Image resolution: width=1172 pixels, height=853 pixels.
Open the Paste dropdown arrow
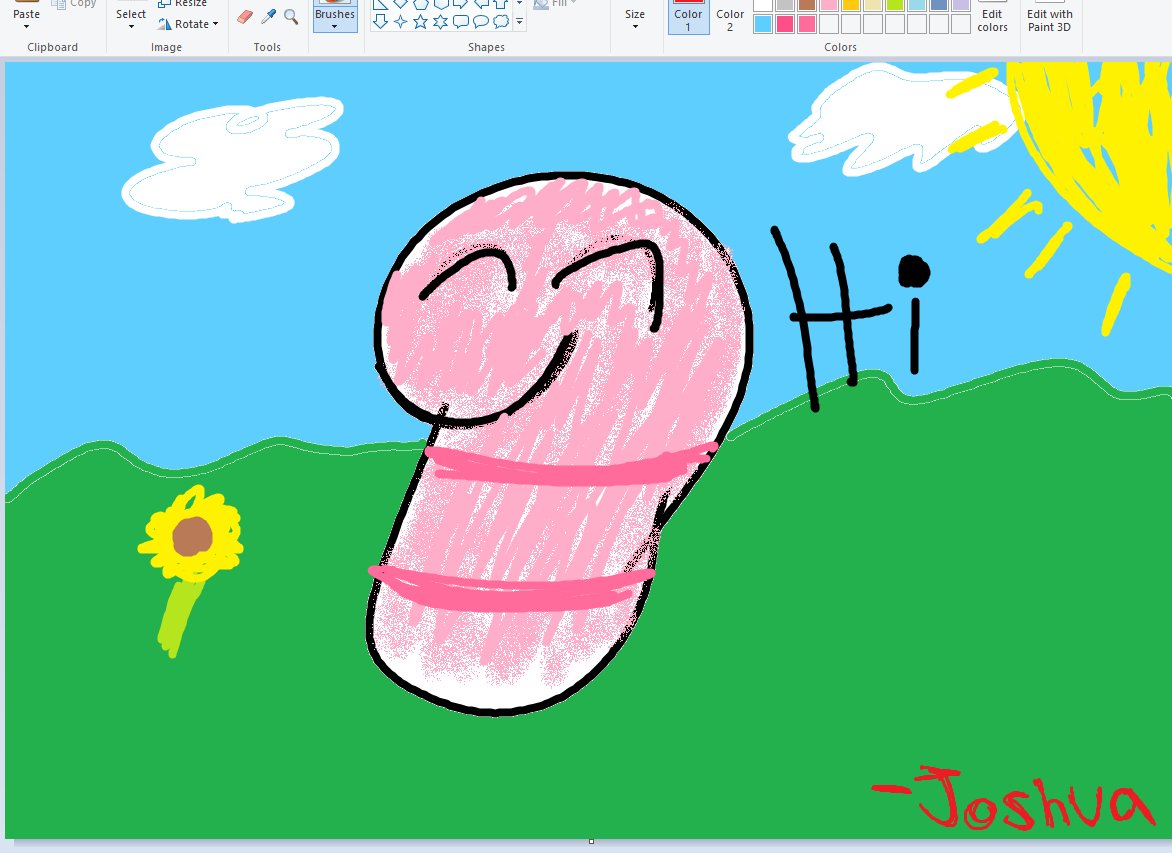click(26, 27)
